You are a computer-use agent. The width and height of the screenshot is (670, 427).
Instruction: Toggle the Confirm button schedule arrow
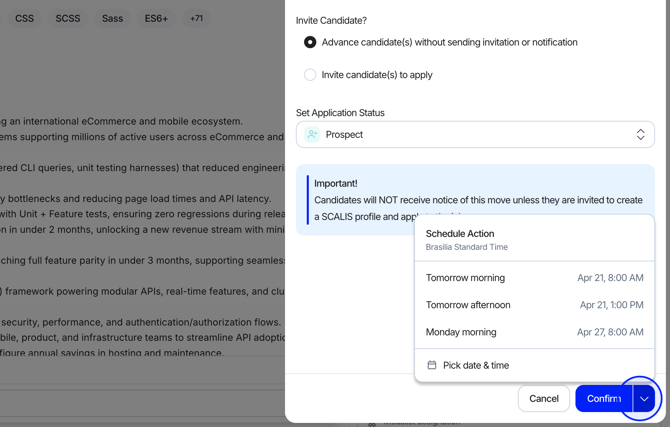(644, 399)
